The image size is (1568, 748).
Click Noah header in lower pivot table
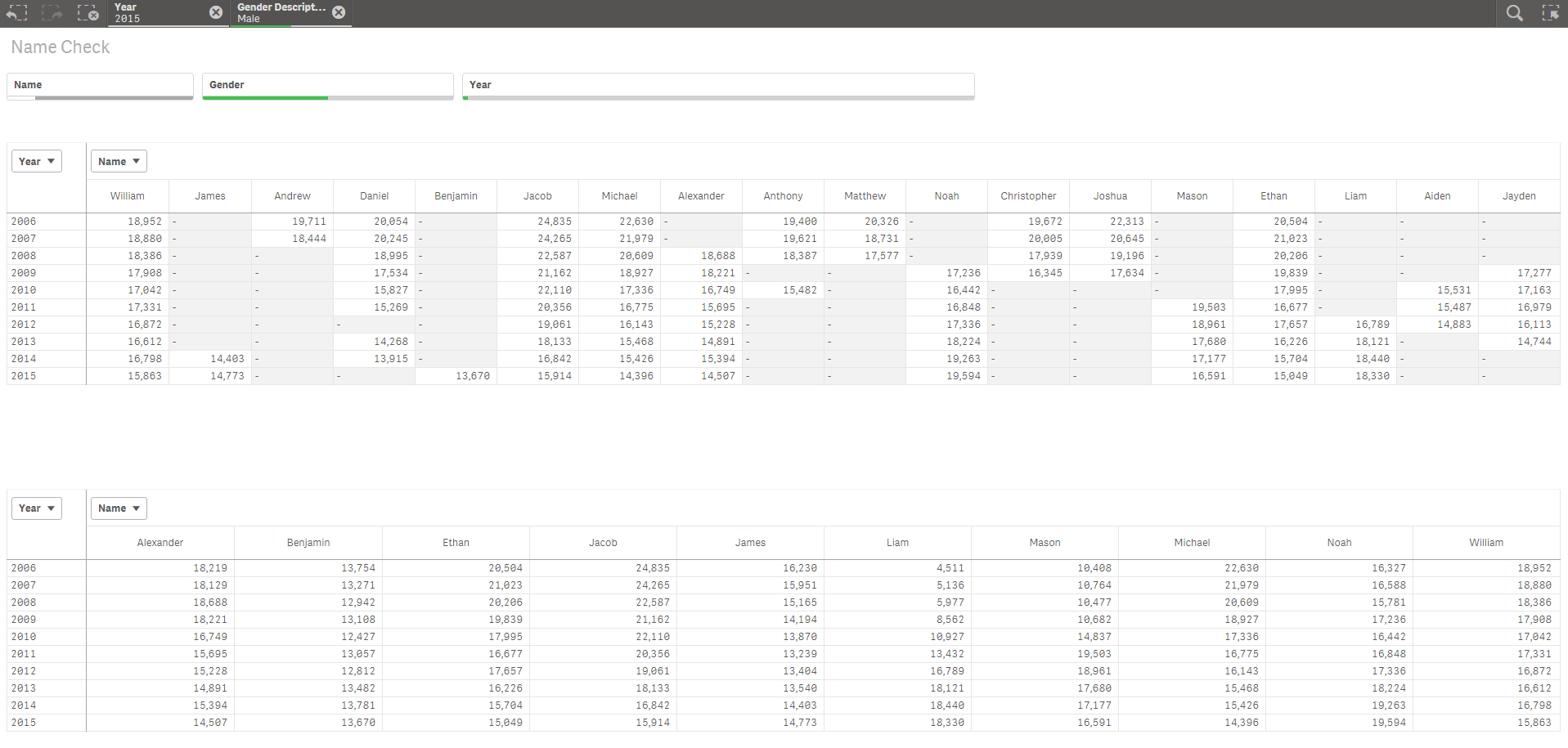[x=1339, y=543]
